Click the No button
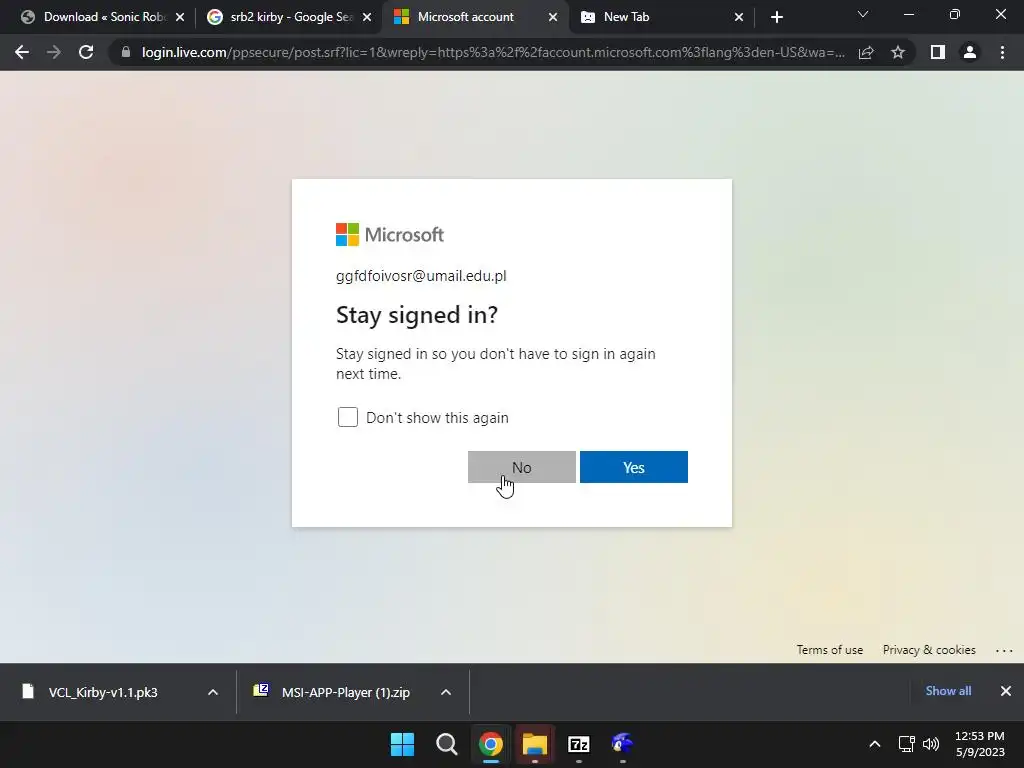The image size is (1024, 768). pyautogui.click(x=522, y=467)
